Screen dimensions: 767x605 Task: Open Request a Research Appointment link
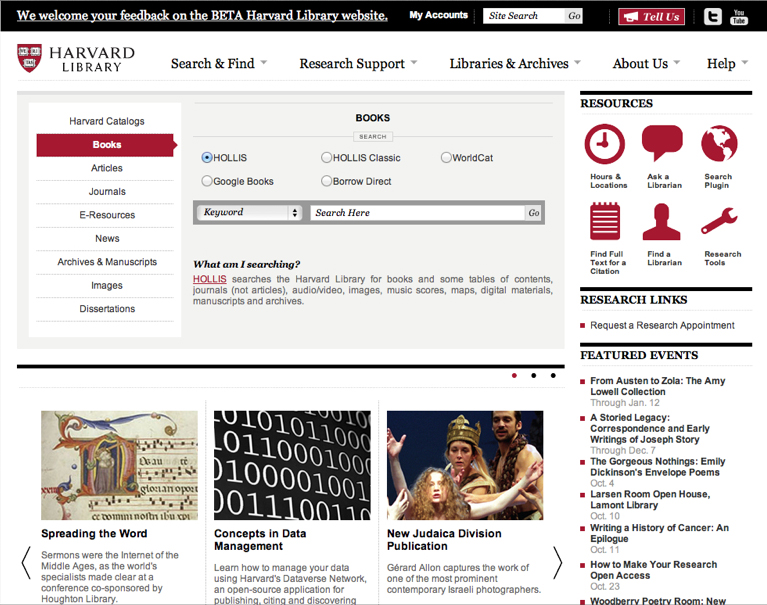662,325
